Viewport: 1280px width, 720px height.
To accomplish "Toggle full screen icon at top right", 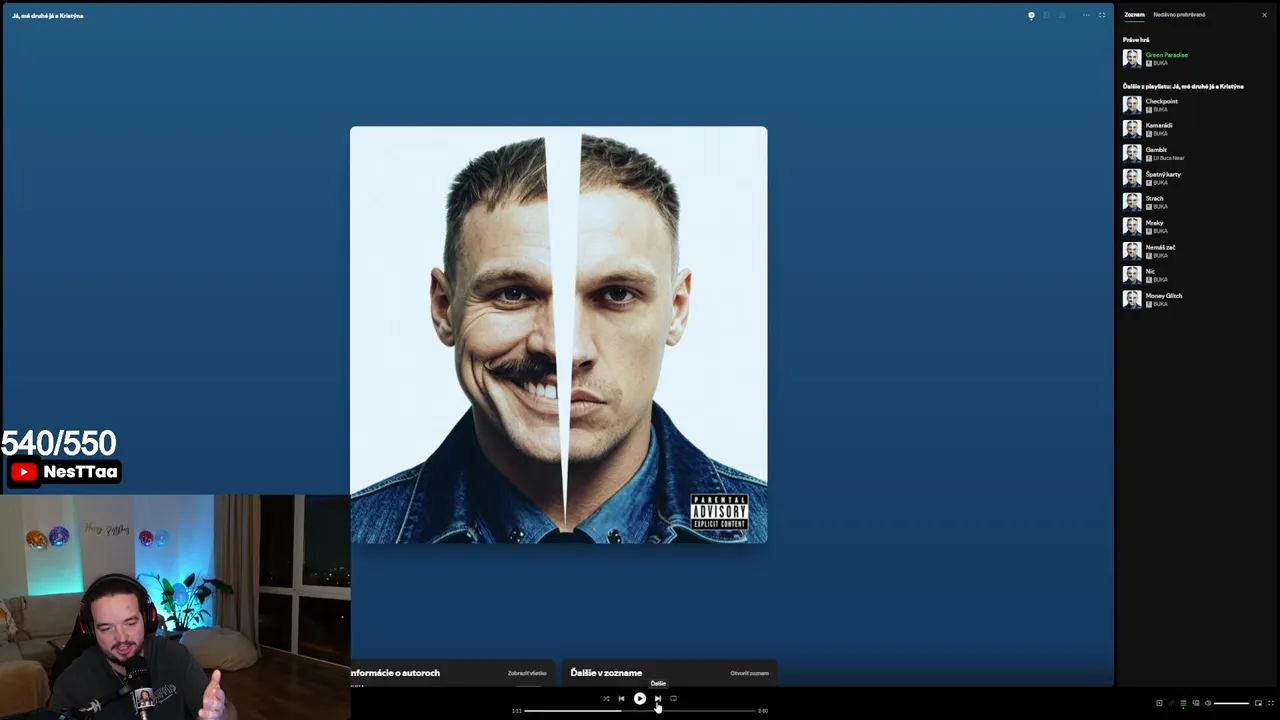I will click(x=1102, y=15).
